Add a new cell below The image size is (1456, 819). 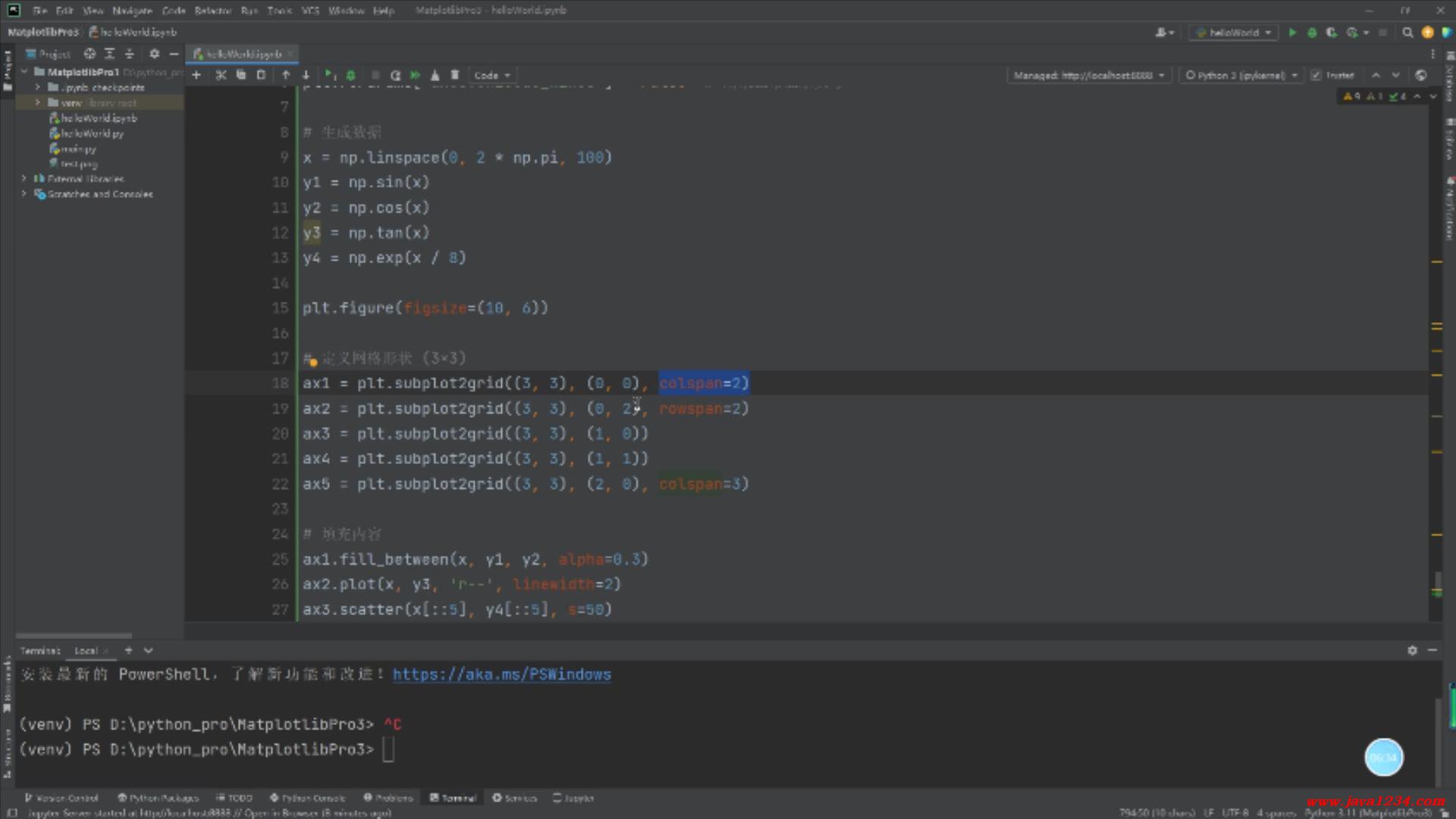click(196, 75)
